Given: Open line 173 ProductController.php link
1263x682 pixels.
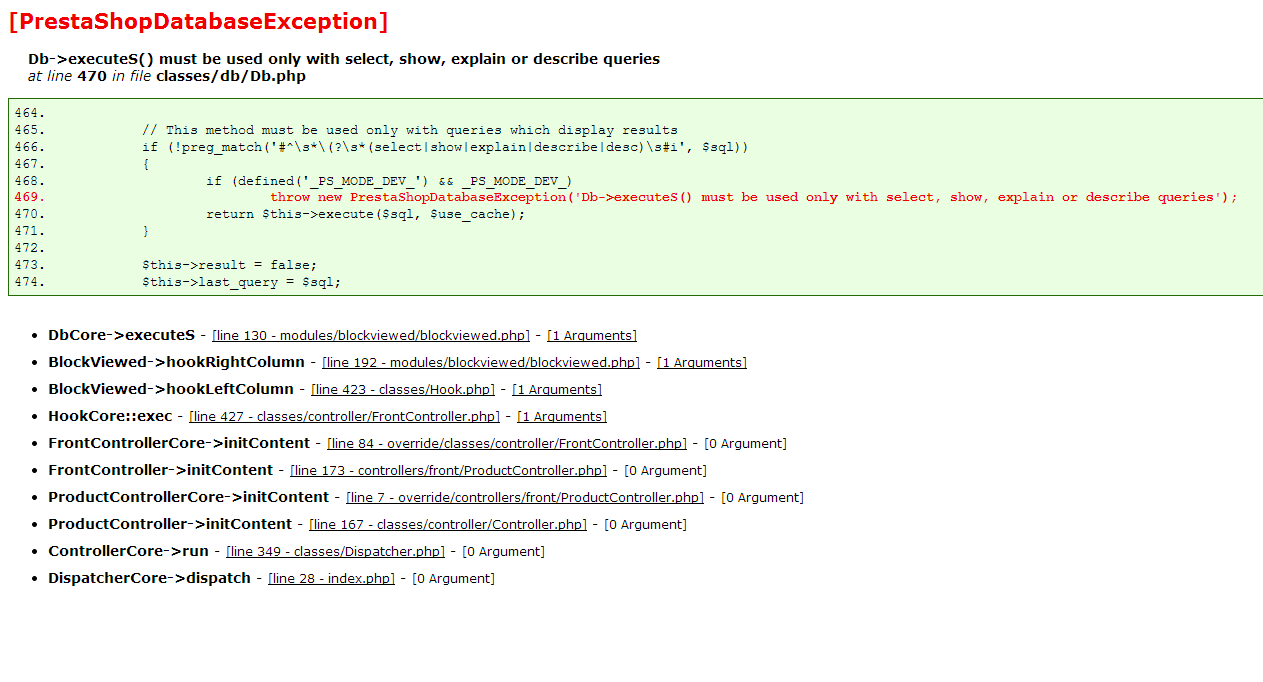Looking at the screenshot, I should point(448,471).
